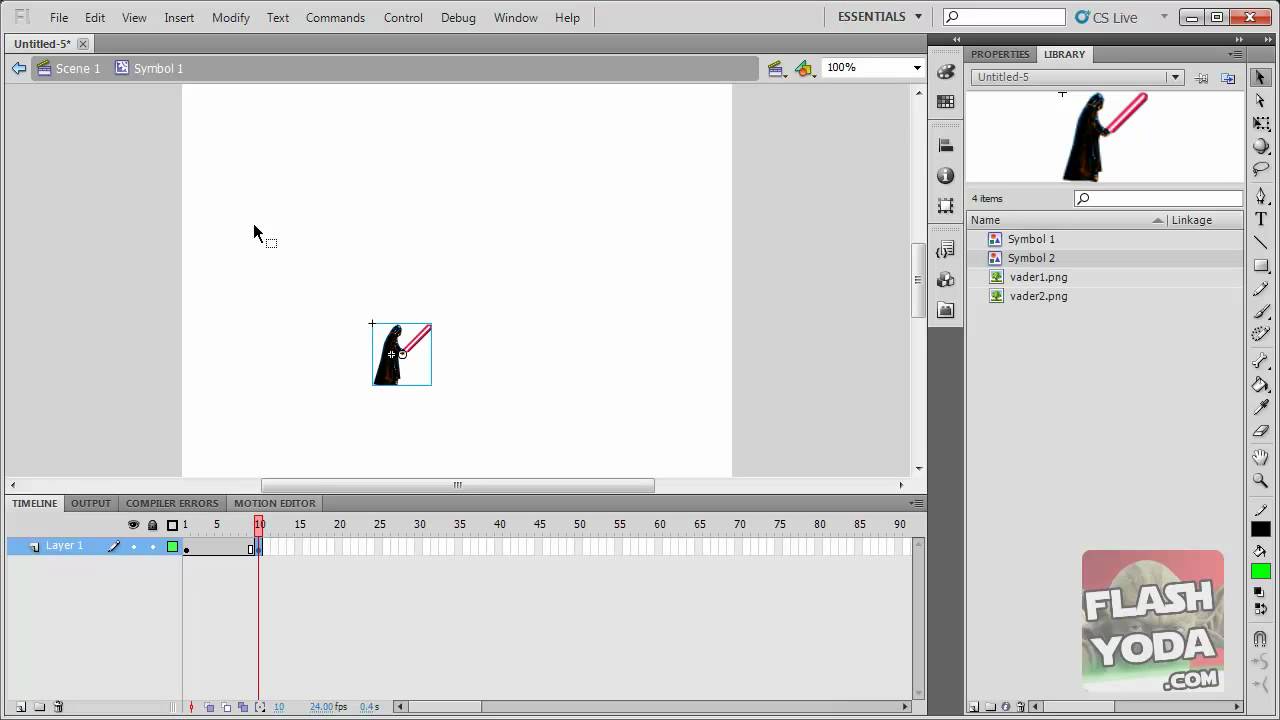Go to Scene 1 in breadcrumb

click(x=69, y=68)
